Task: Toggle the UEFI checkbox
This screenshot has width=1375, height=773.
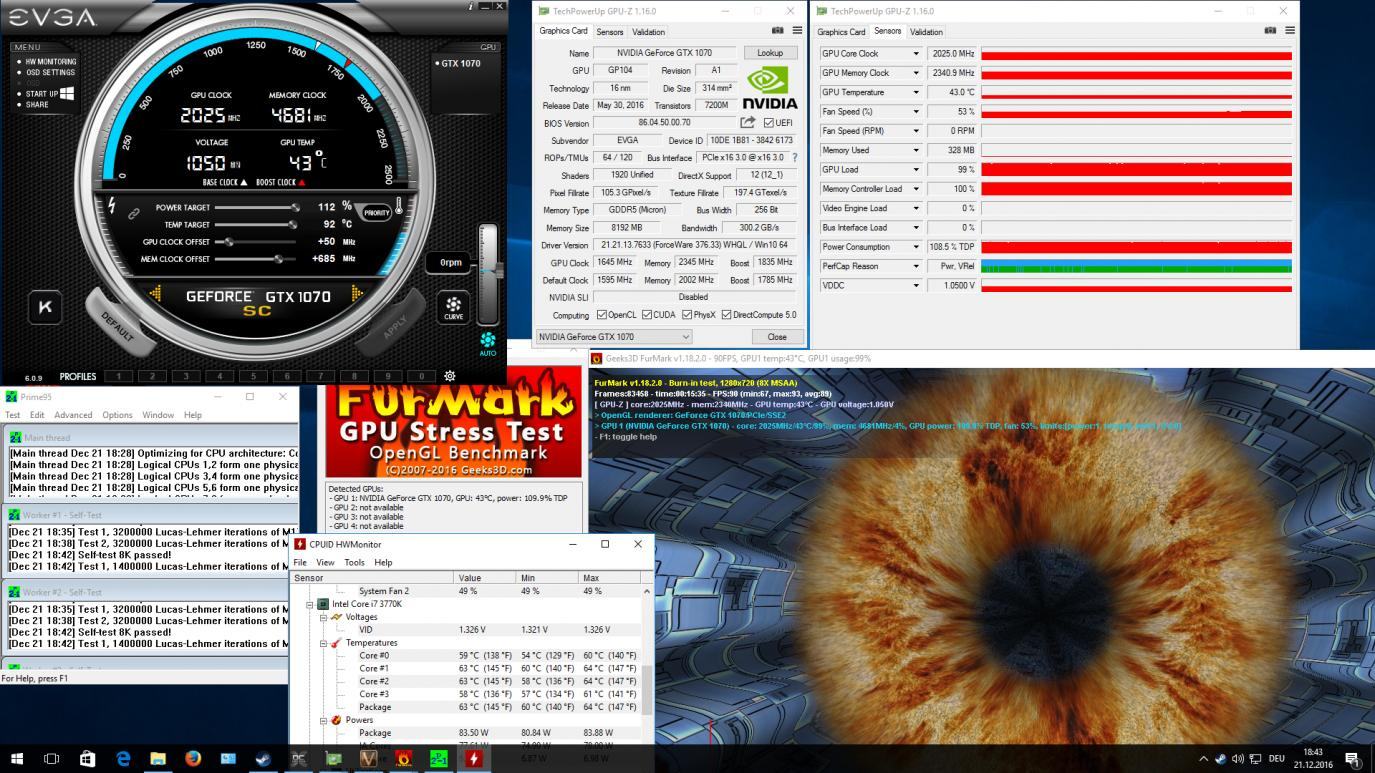Action: (768, 123)
